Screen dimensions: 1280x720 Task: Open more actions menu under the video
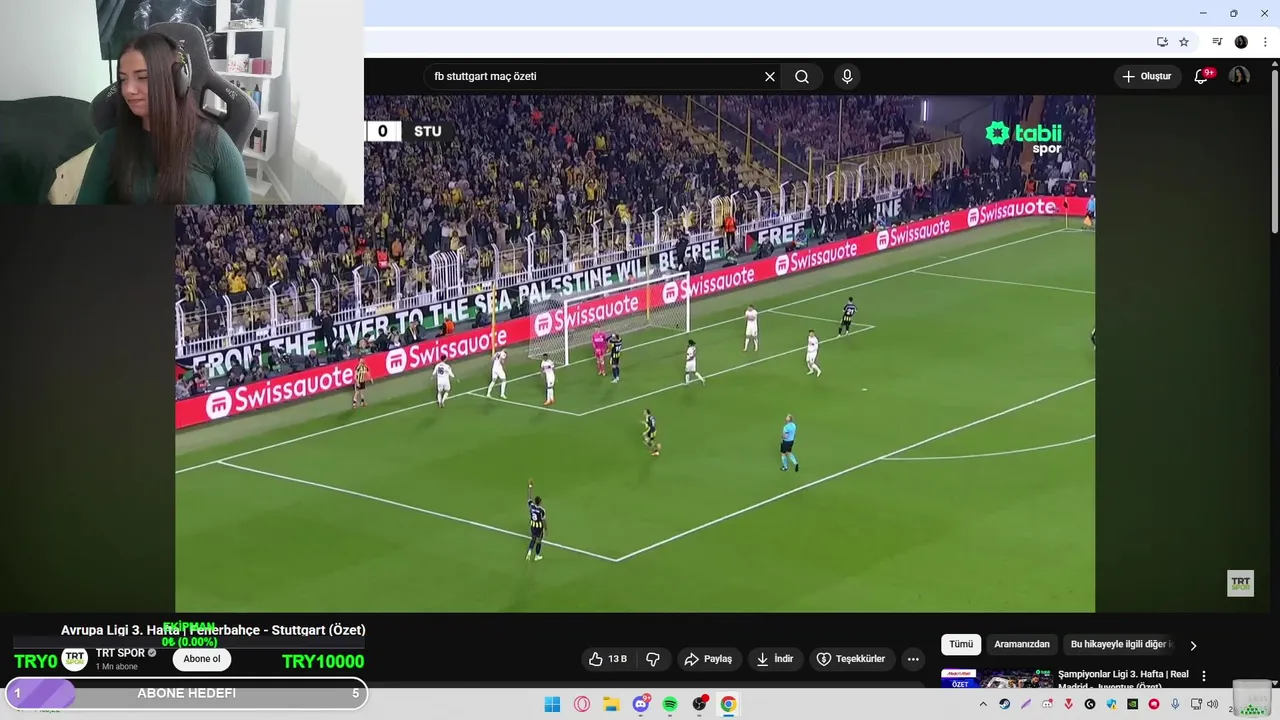(x=913, y=659)
